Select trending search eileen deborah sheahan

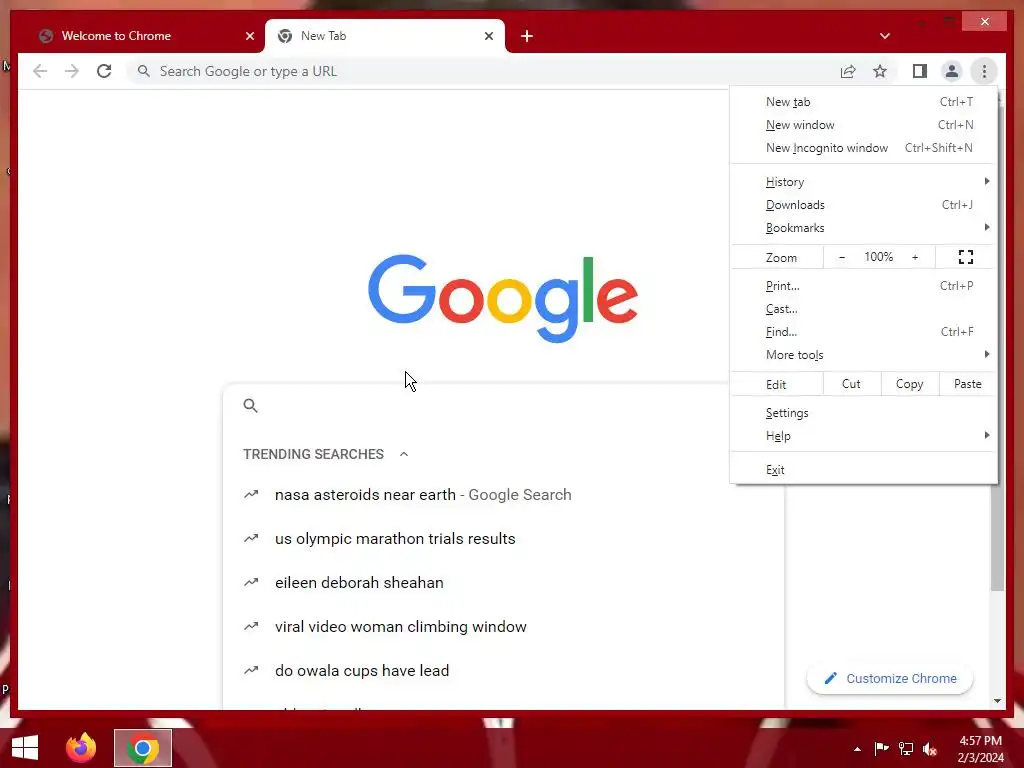[359, 583]
